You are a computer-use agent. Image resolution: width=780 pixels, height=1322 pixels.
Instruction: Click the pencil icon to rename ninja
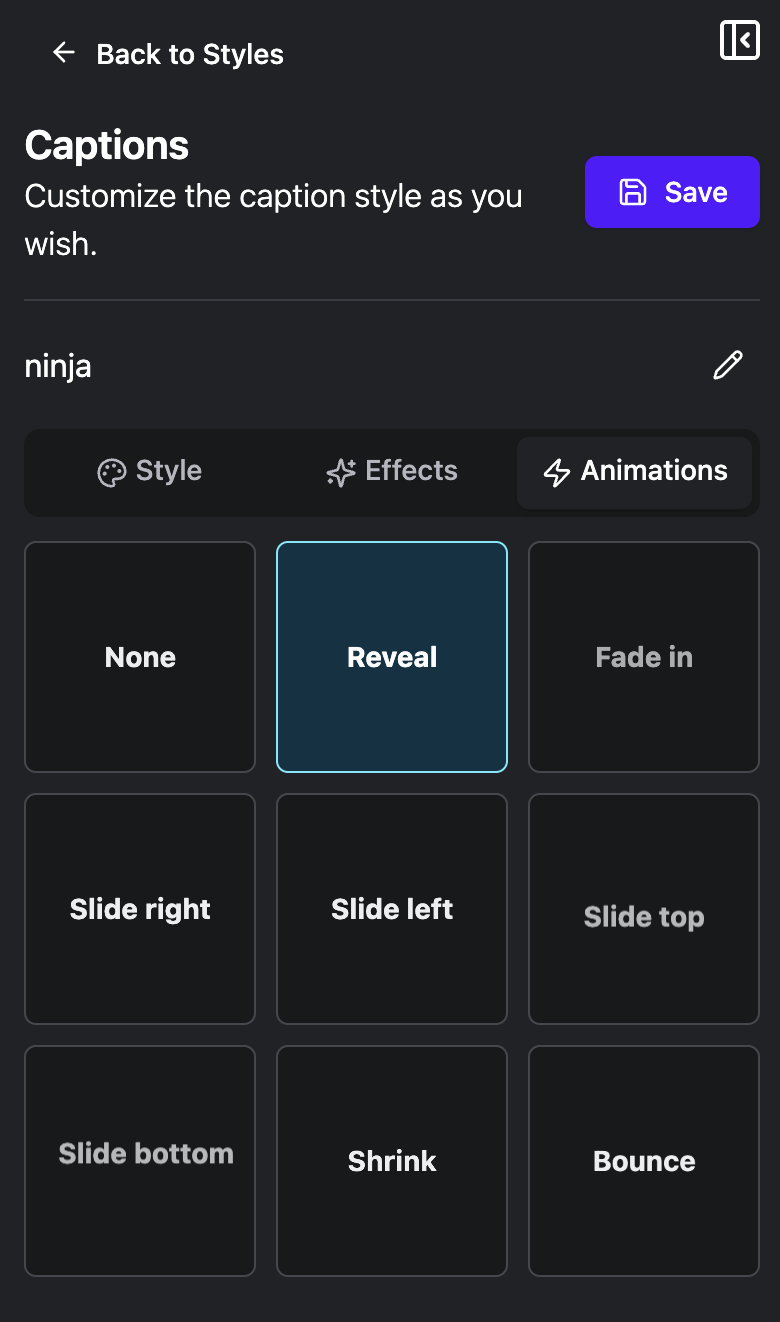click(x=728, y=365)
